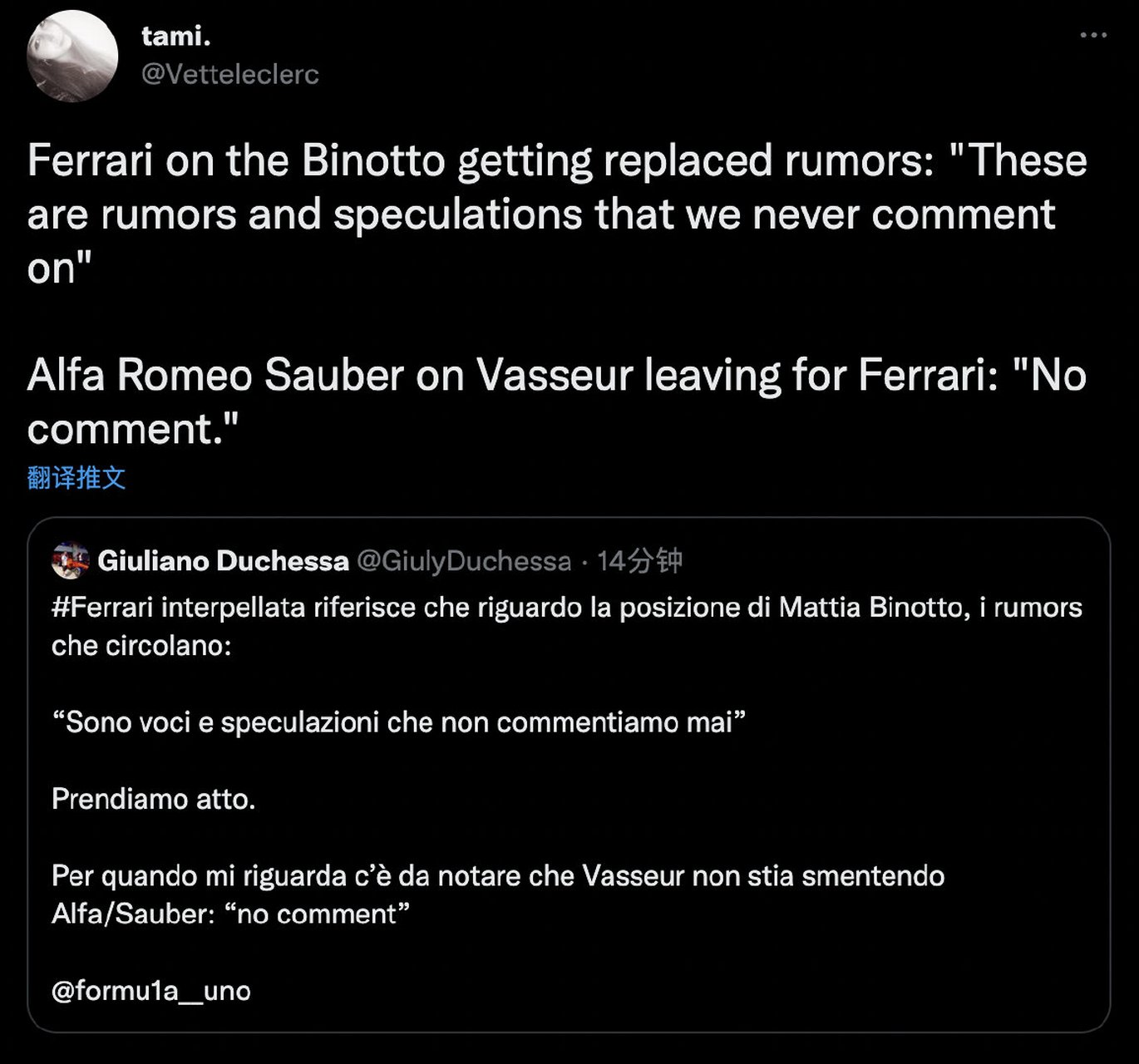Open the more options three-dot menu
The image size is (1139, 1064).
click(1092, 36)
